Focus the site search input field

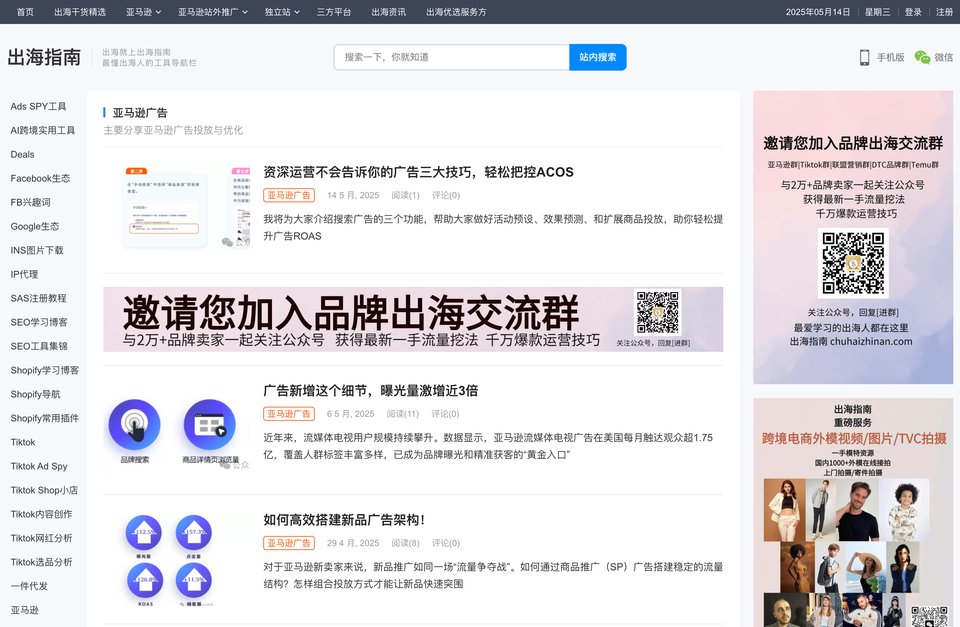click(451, 57)
